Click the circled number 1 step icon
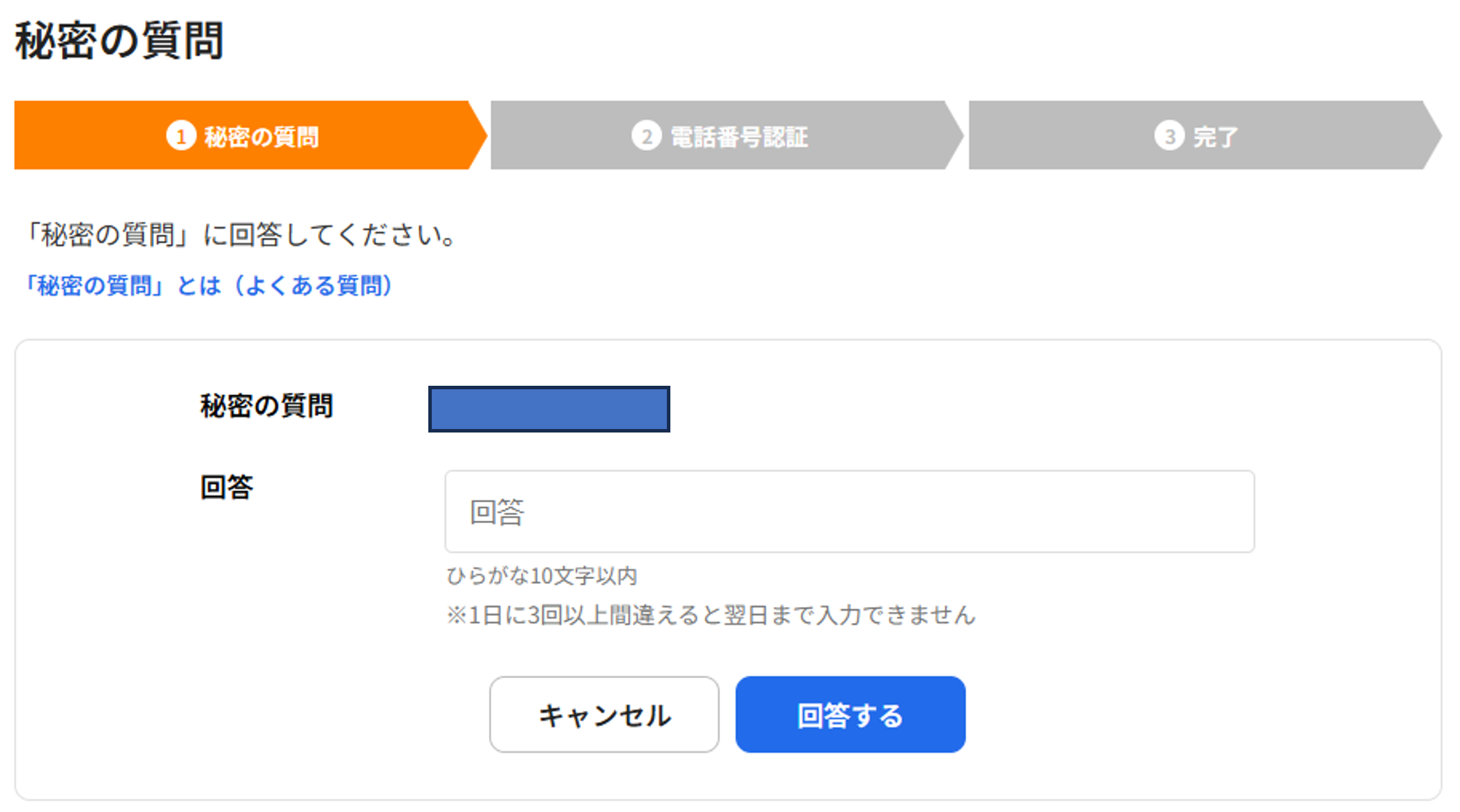1460x812 pixels. tap(181, 136)
